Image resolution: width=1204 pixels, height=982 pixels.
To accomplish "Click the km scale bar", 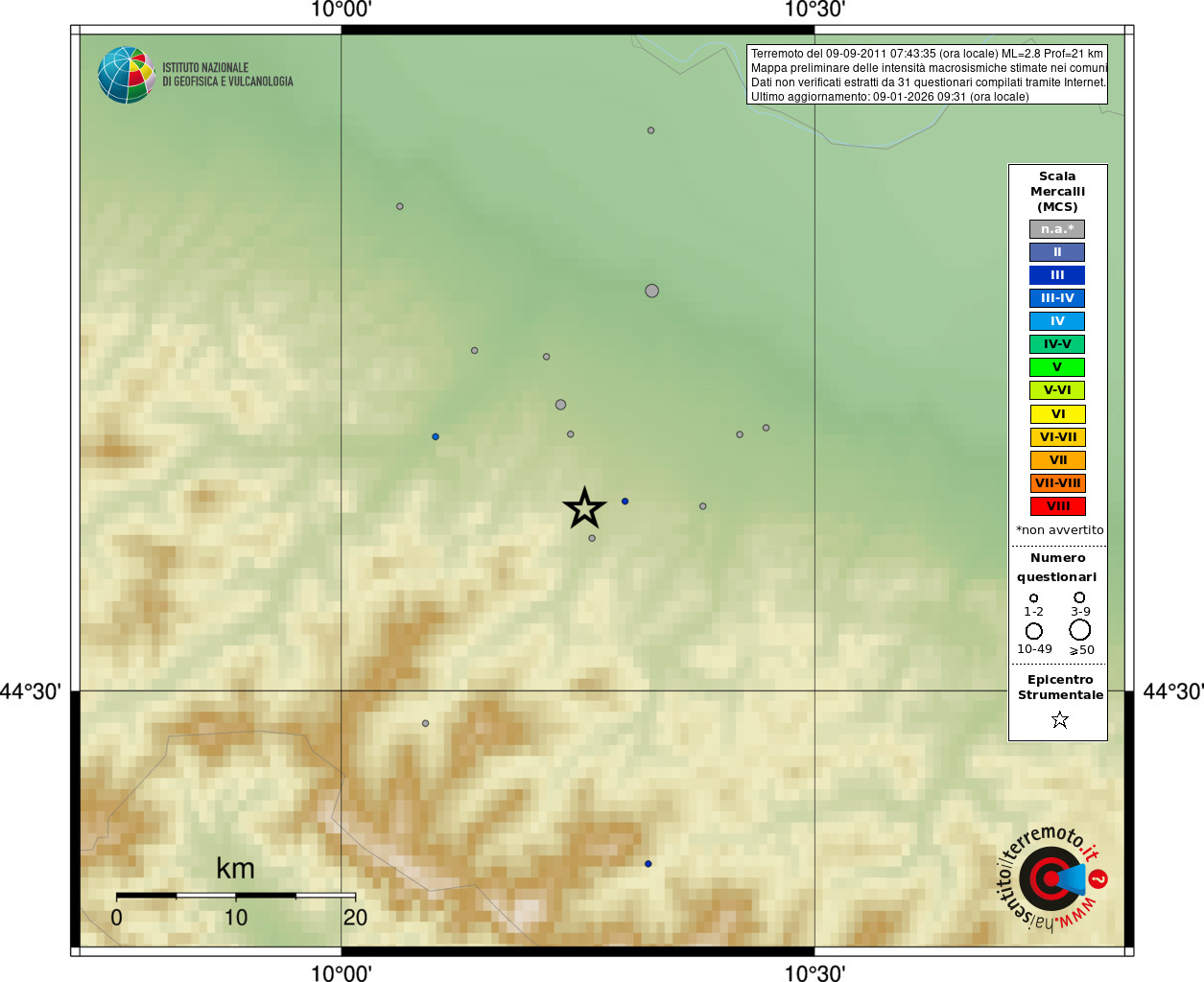I will point(236,895).
